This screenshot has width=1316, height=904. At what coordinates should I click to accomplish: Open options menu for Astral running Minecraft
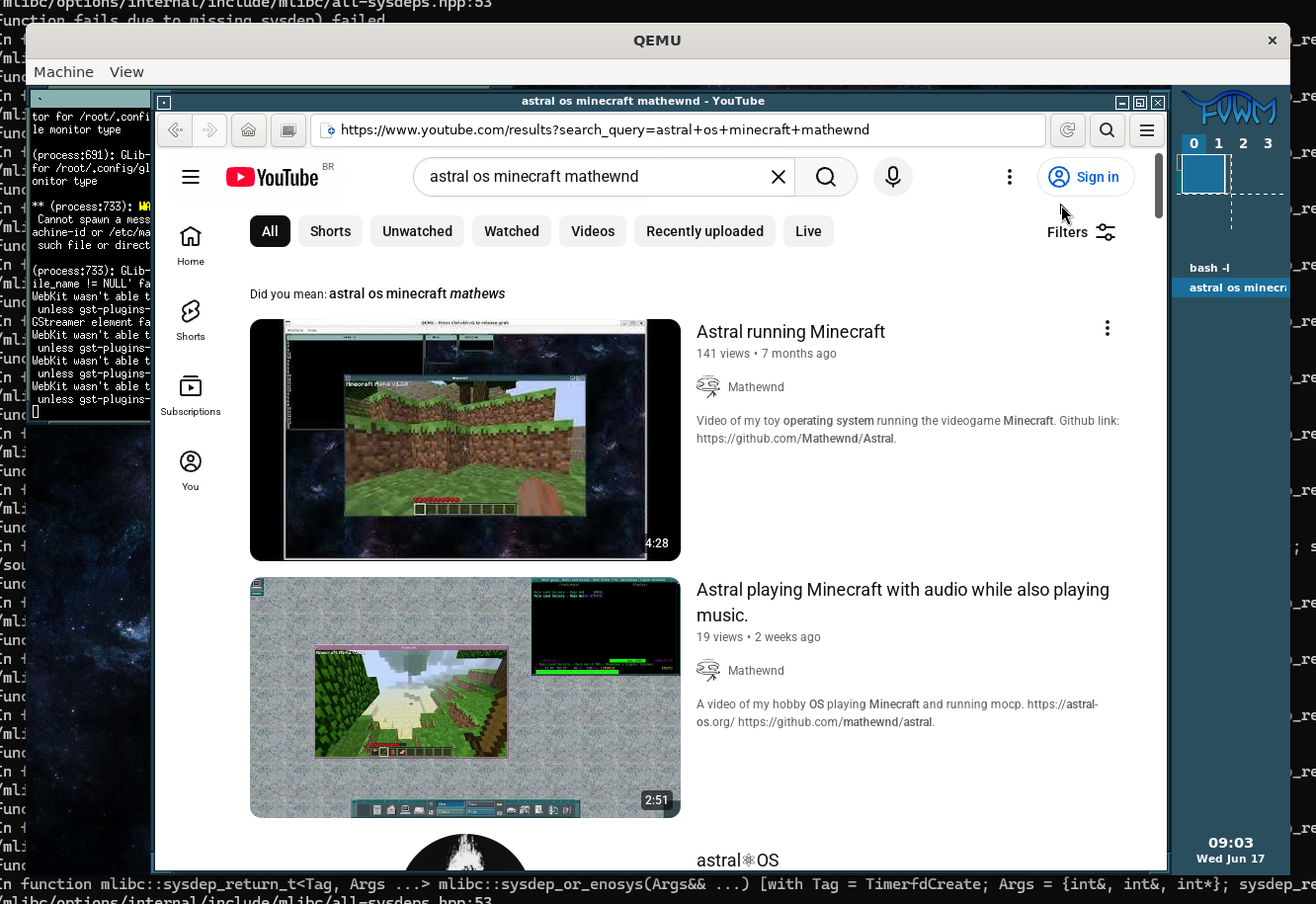tap(1108, 328)
